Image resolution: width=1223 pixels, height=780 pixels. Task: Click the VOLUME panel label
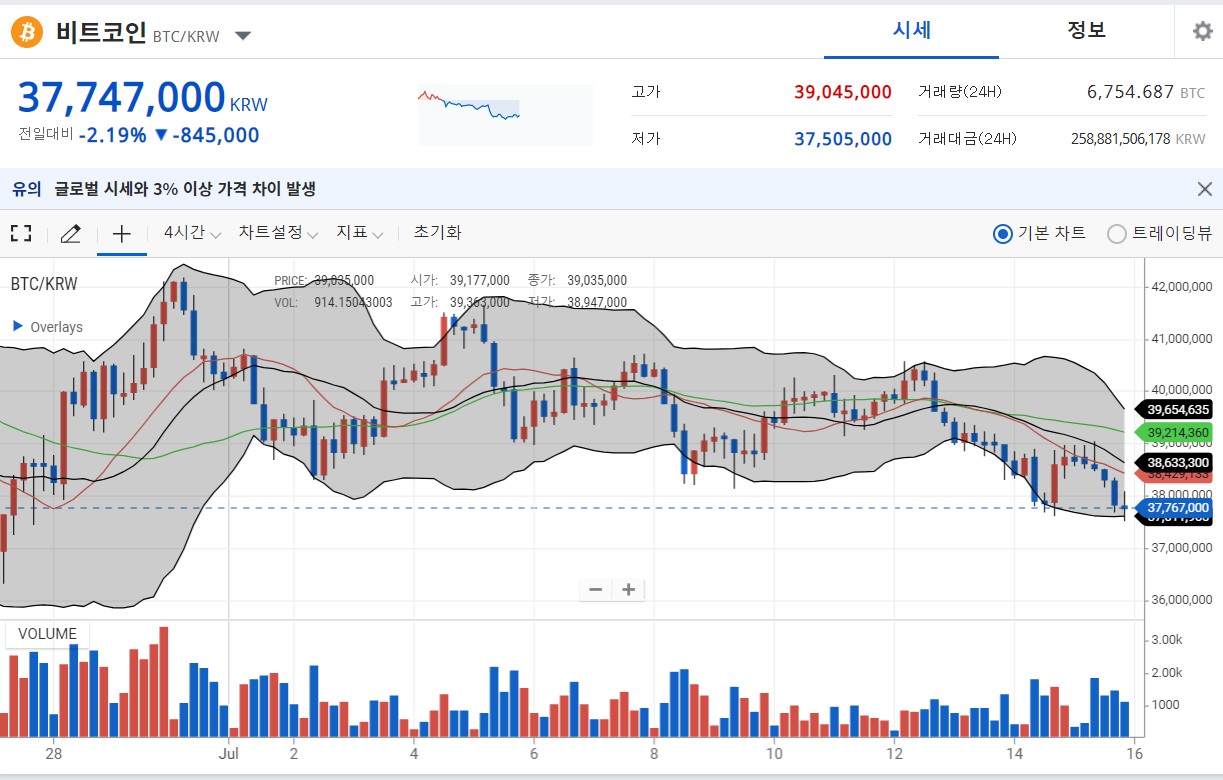[47, 634]
